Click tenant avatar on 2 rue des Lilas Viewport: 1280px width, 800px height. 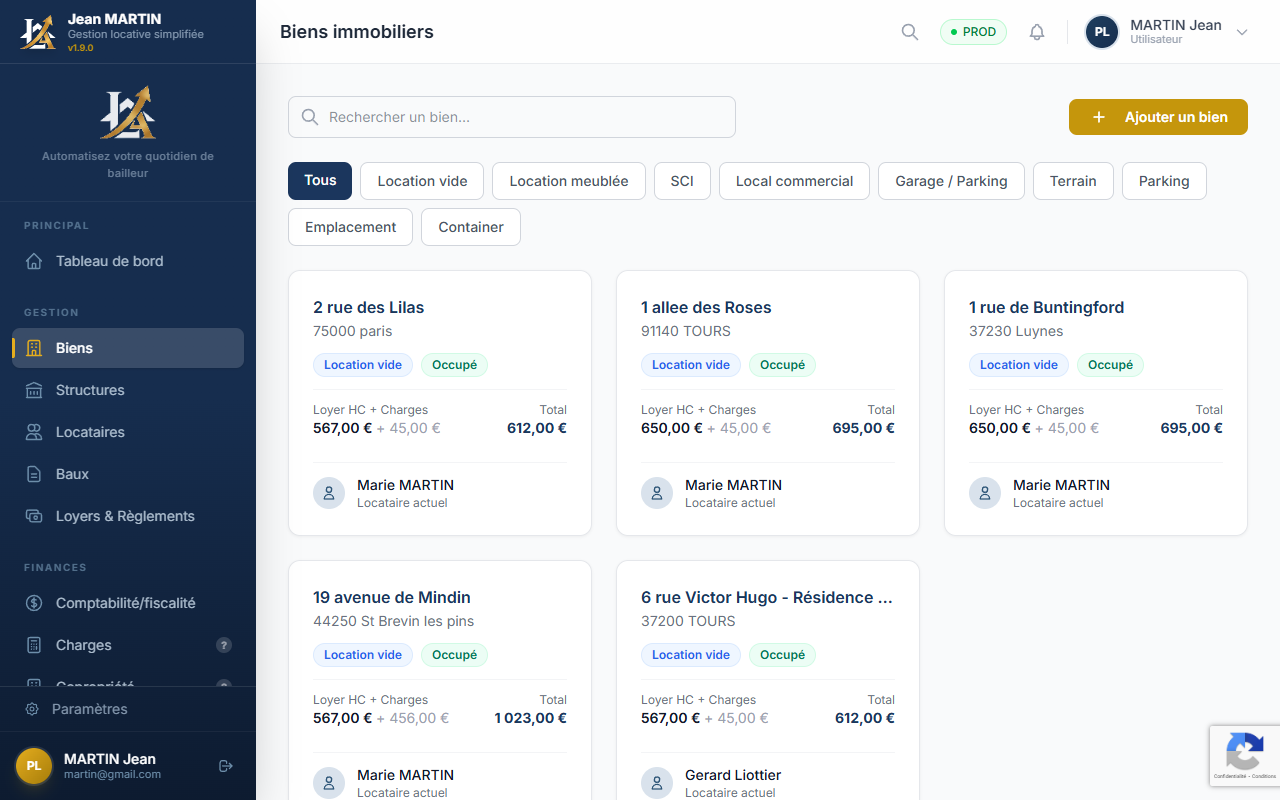point(329,493)
